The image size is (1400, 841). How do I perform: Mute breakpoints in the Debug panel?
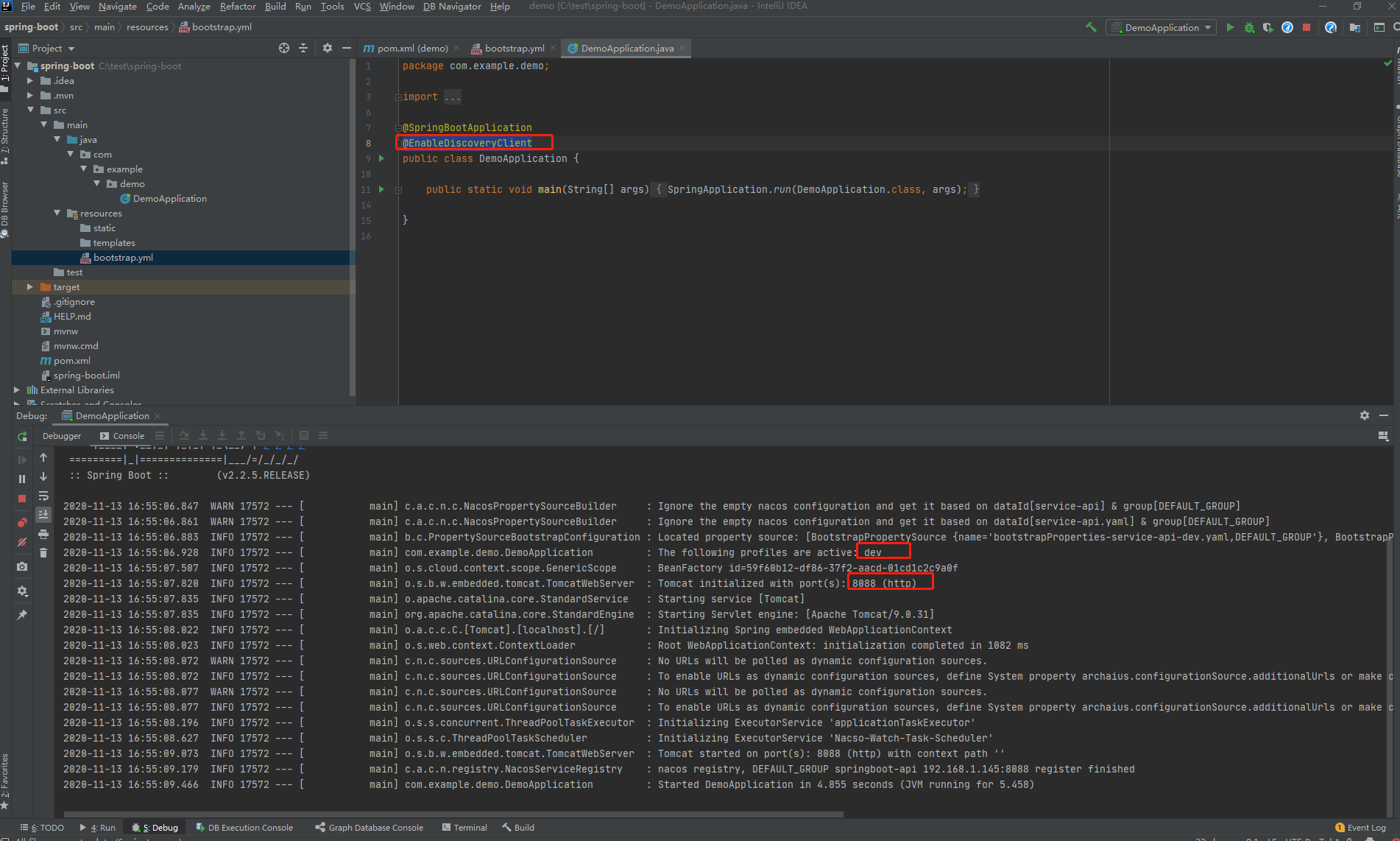pos(22,542)
